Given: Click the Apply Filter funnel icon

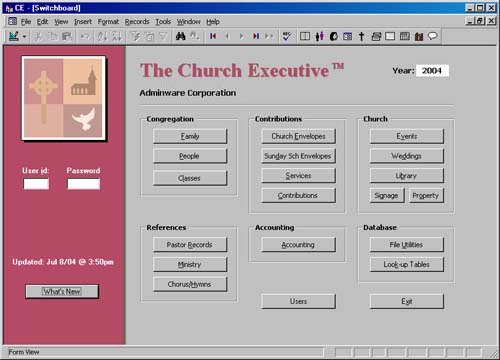Looking at the screenshot, I should (x=163, y=36).
